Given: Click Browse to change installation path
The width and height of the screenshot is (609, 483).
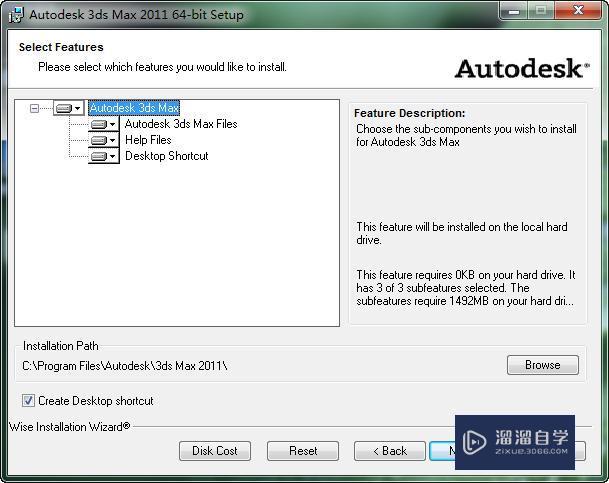Looking at the screenshot, I should [543, 365].
